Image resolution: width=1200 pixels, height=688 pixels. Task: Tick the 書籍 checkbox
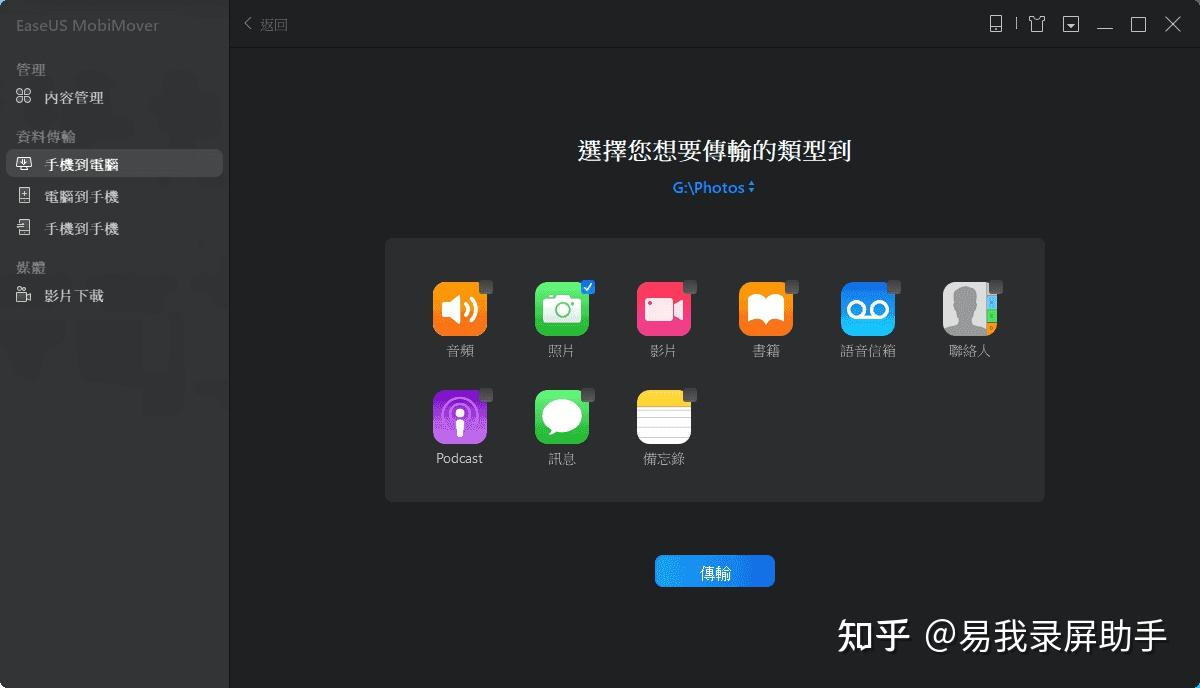(792, 287)
